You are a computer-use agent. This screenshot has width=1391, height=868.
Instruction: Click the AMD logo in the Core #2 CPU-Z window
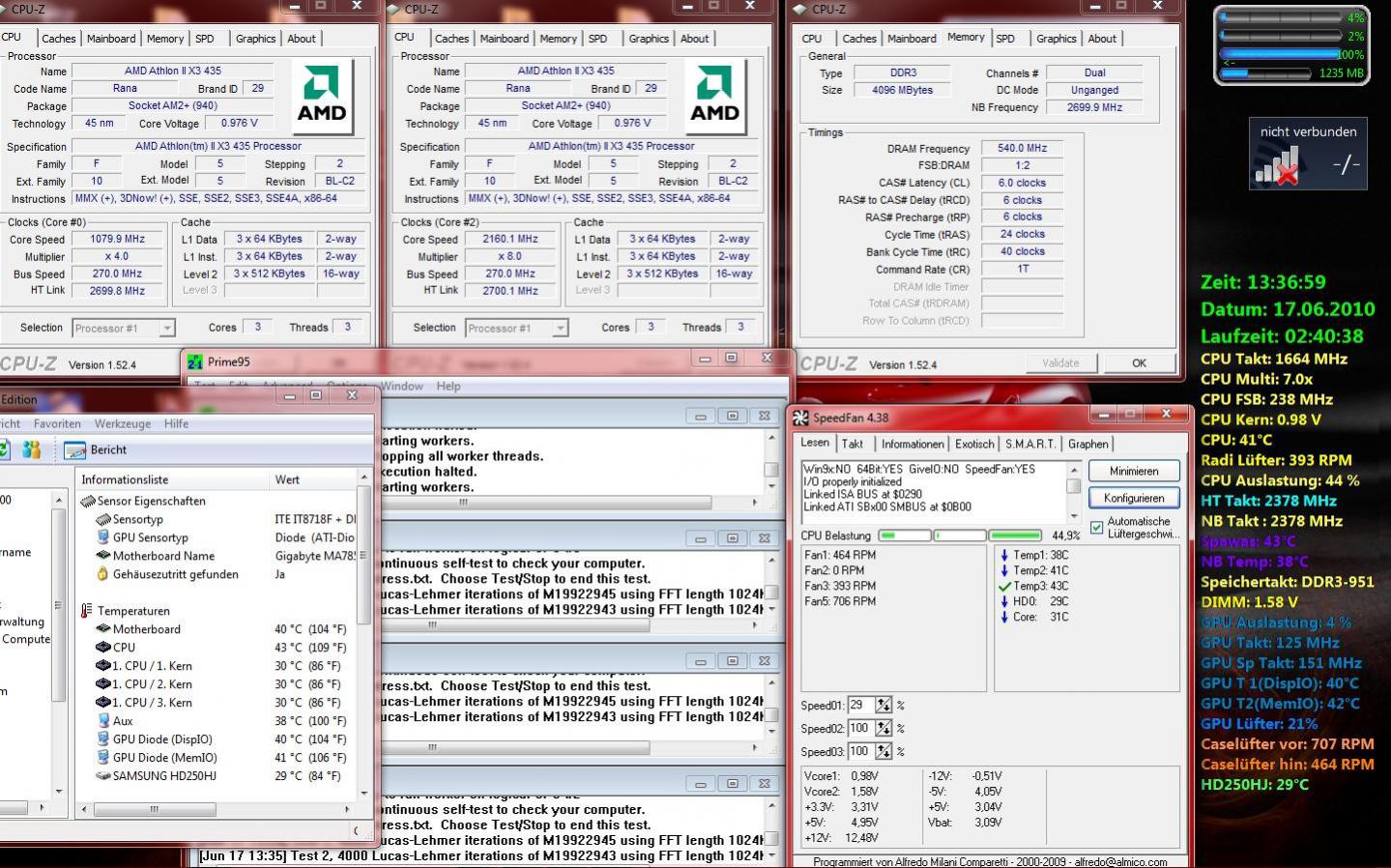point(714,97)
